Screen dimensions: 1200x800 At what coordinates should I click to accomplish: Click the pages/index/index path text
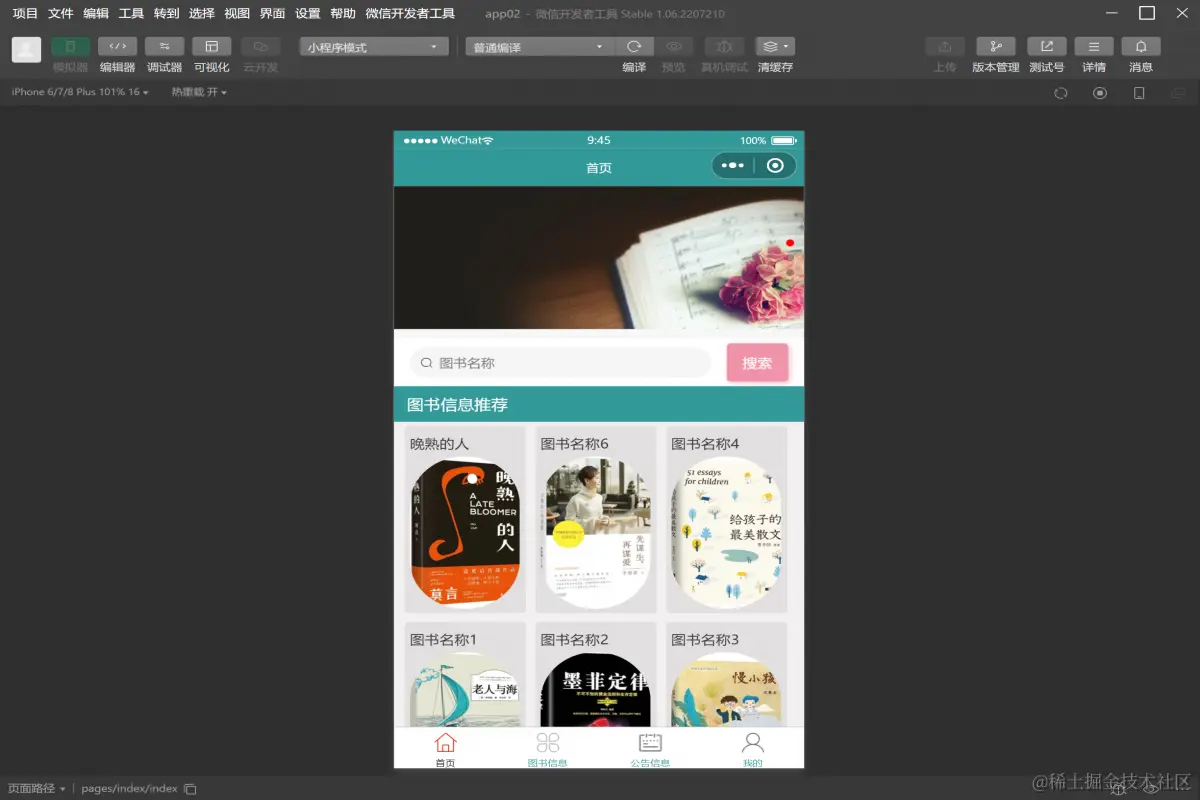point(129,788)
